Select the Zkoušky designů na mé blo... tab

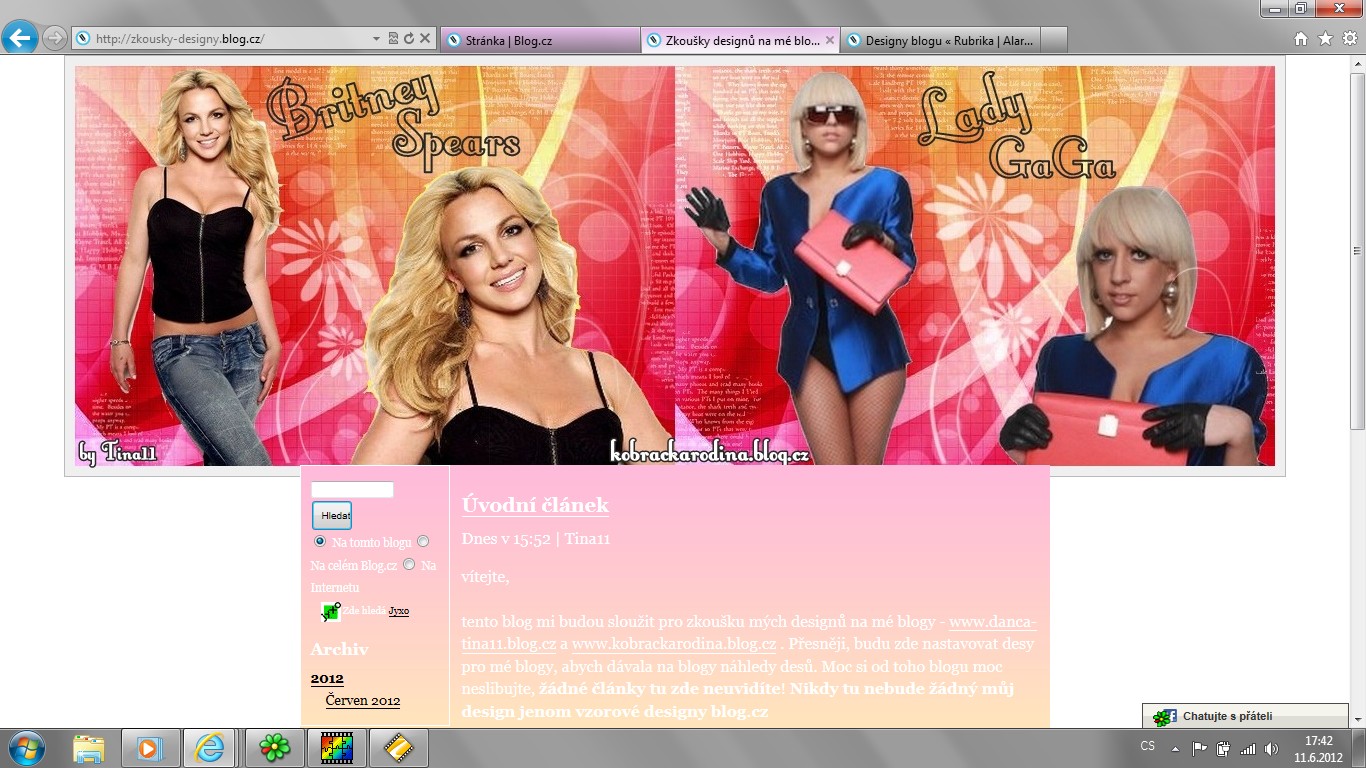click(741, 40)
